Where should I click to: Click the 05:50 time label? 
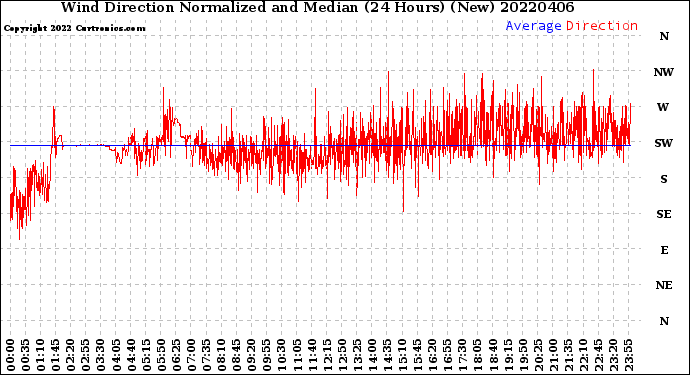[x=161, y=355]
